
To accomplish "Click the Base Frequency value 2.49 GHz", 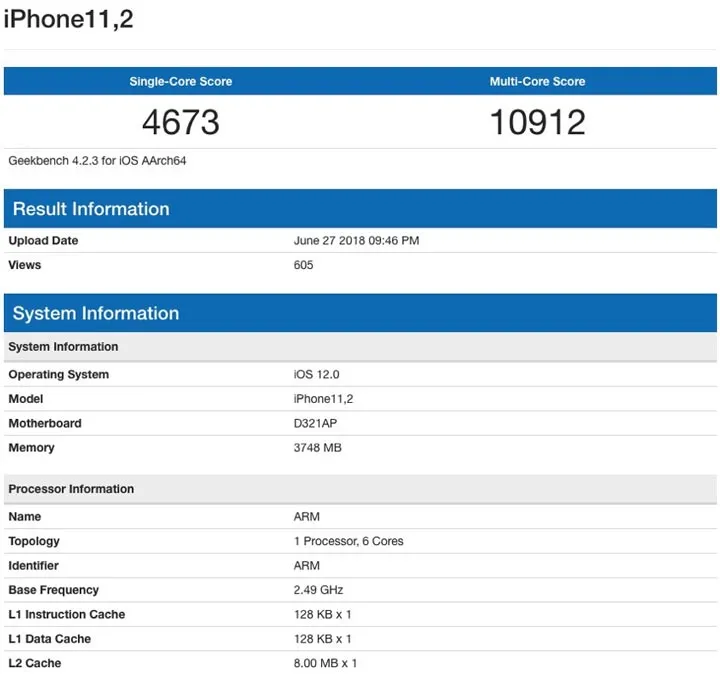I will pyautogui.click(x=319, y=590).
